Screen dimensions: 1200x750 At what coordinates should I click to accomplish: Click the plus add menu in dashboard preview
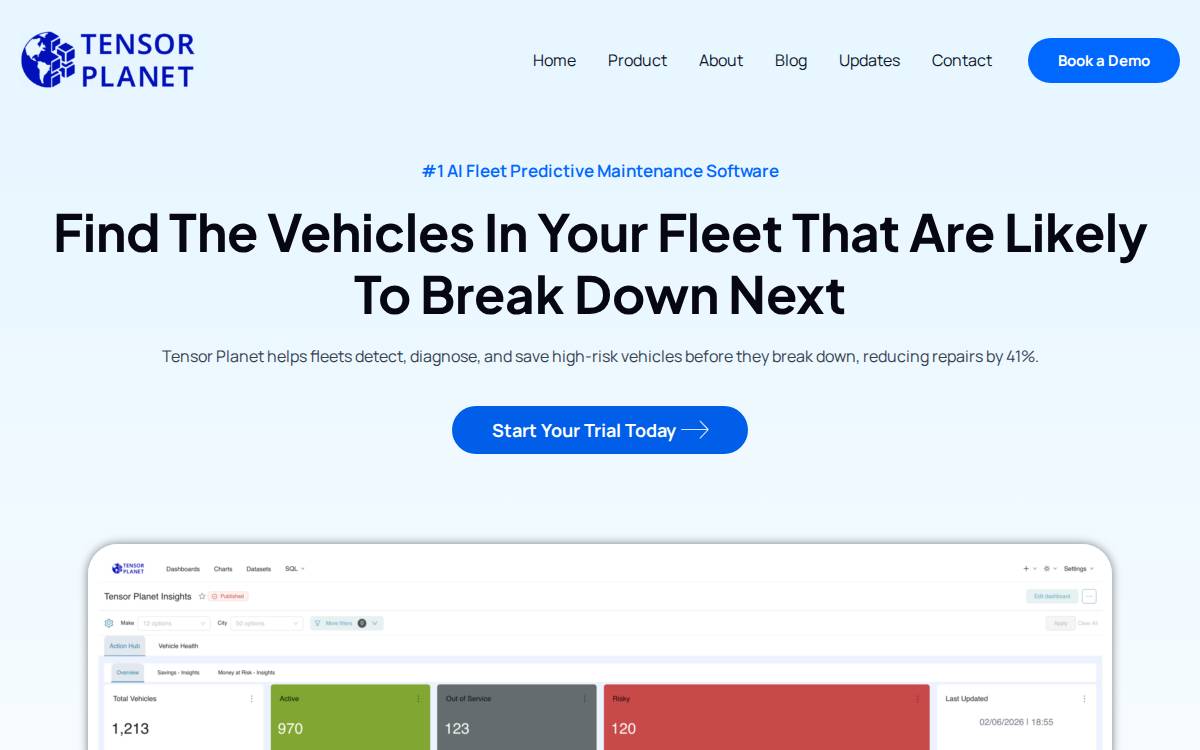(x=1029, y=569)
